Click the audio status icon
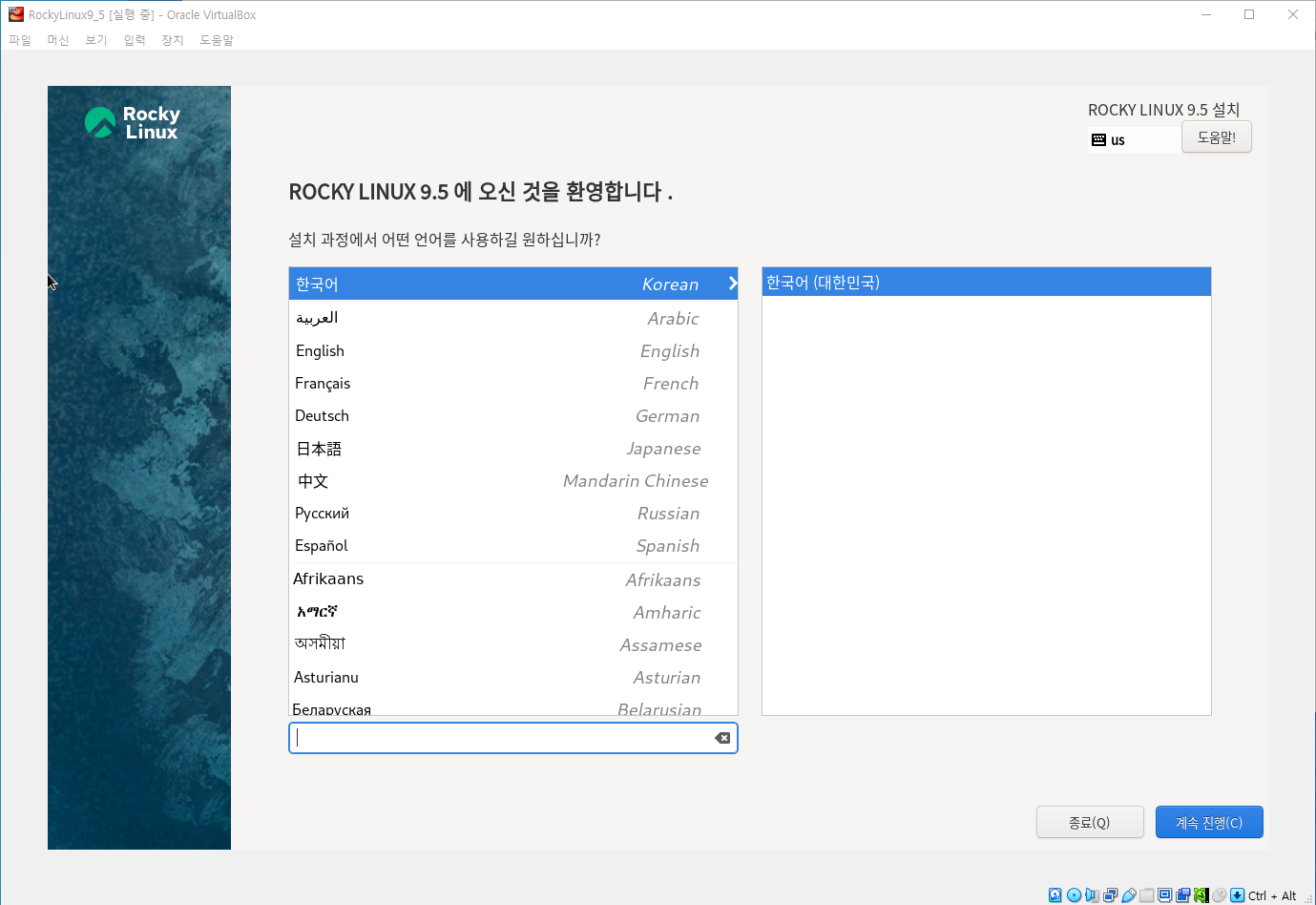1316x905 pixels. pyautogui.click(x=1092, y=895)
